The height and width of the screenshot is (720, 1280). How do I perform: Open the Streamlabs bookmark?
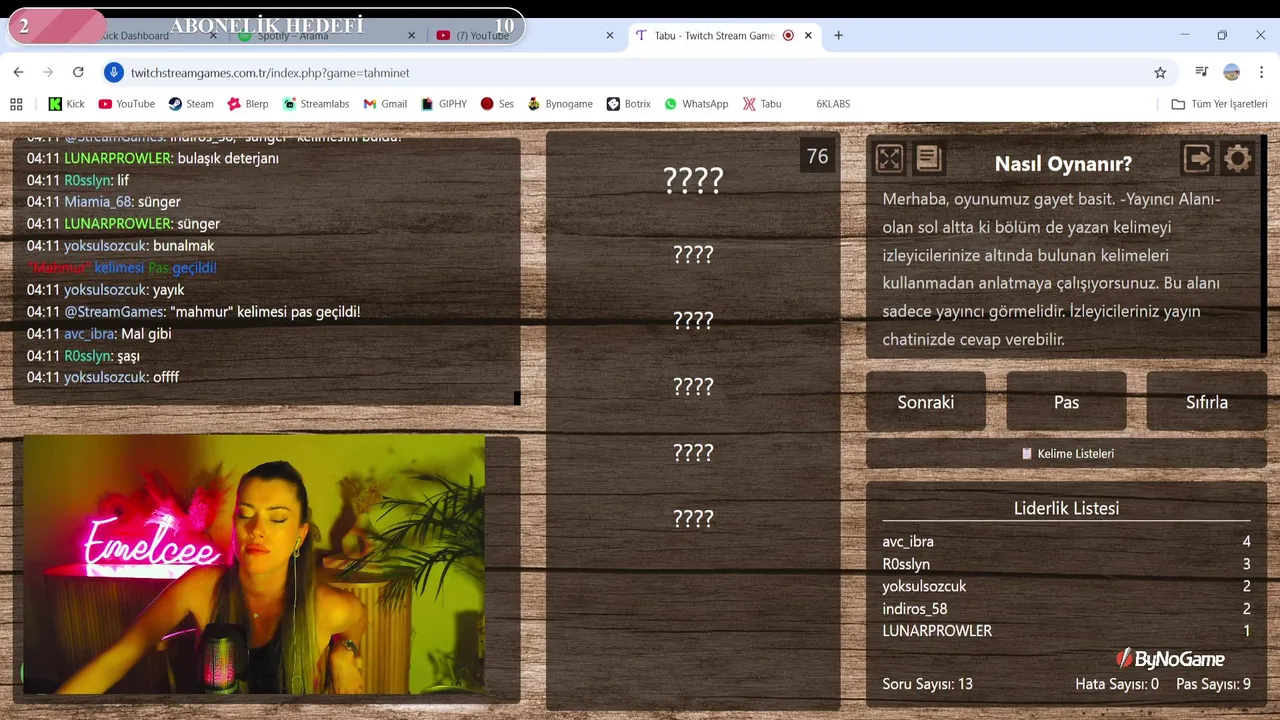point(316,104)
